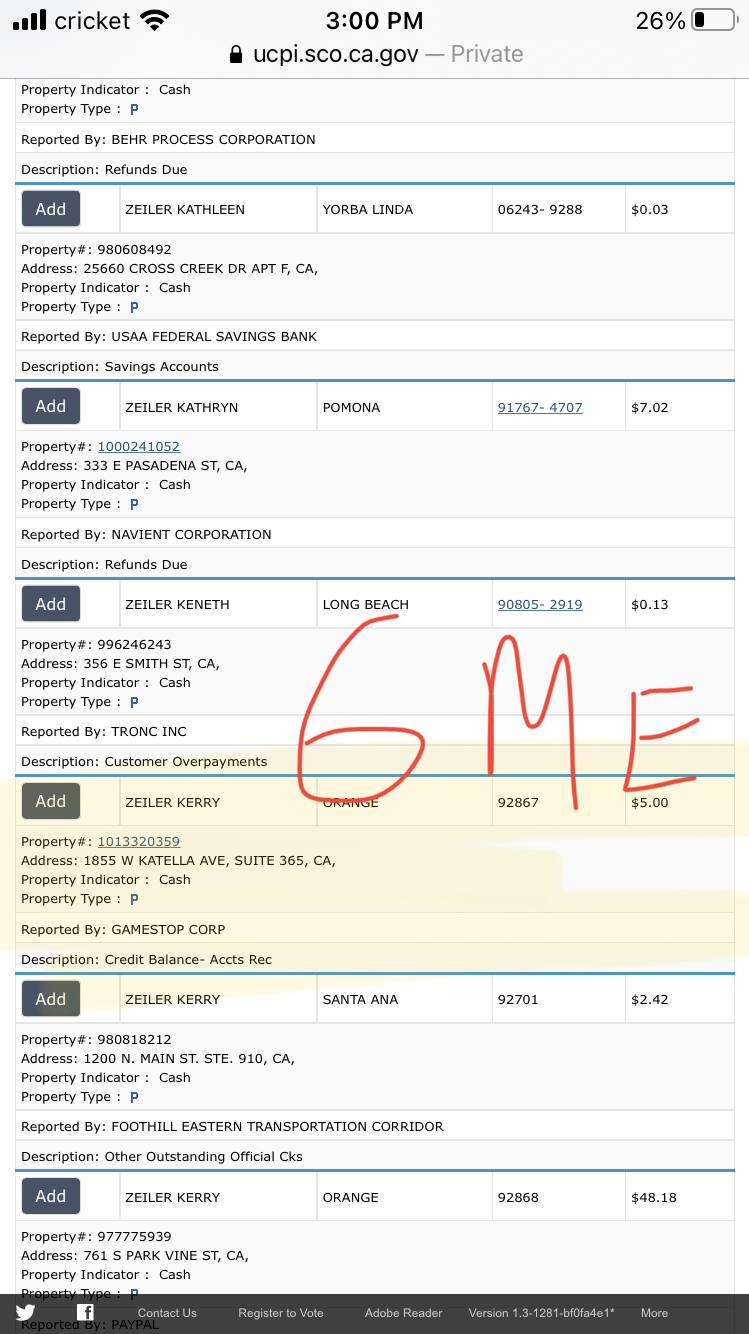Open Property Type P for property 980608492

click(x=134, y=307)
